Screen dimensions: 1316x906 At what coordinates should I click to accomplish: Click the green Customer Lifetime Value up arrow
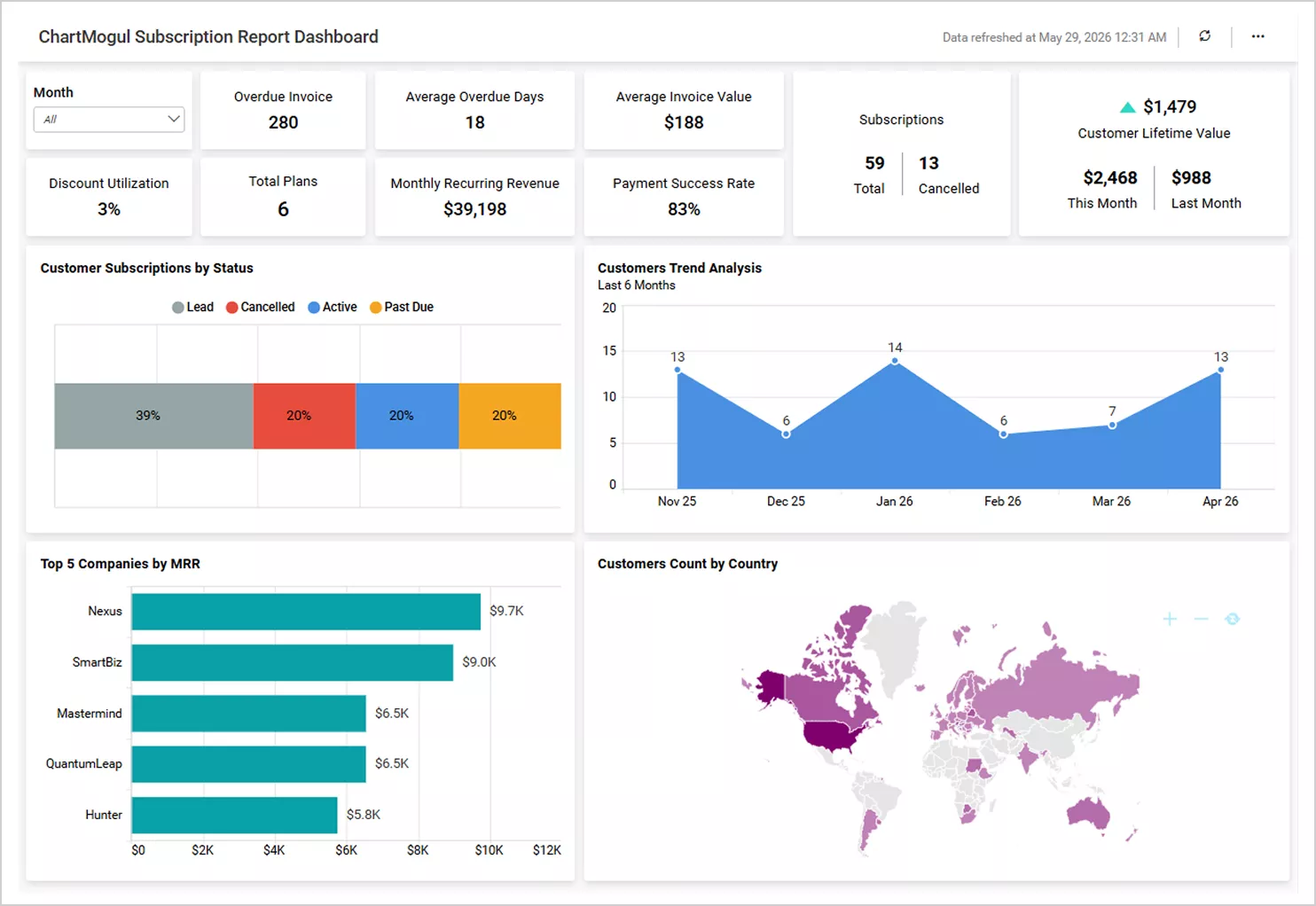[1127, 107]
